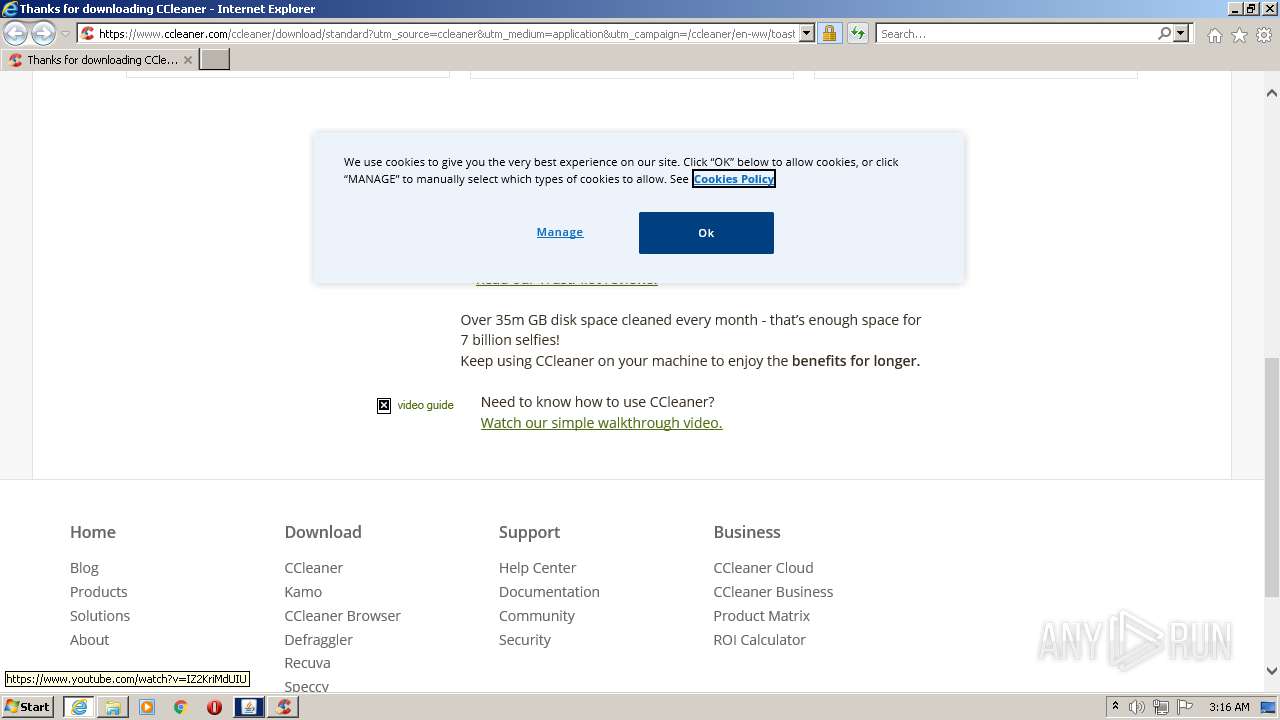Click the Support footer heading
The image size is (1280, 720).
[x=529, y=532]
